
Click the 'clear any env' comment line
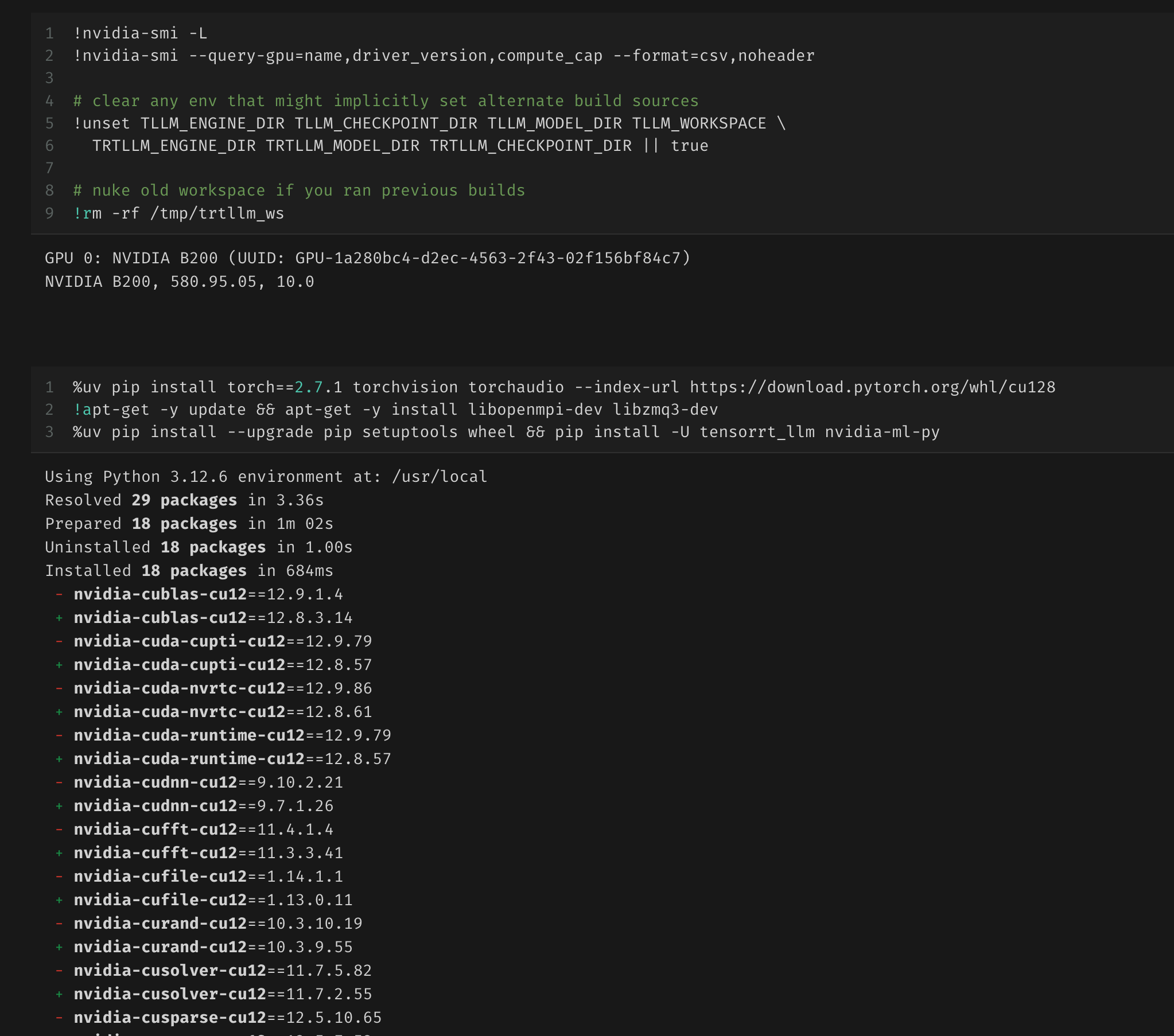coord(386,101)
